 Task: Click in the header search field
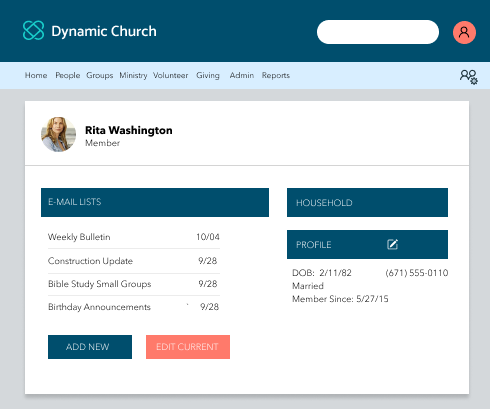tap(378, 32)
